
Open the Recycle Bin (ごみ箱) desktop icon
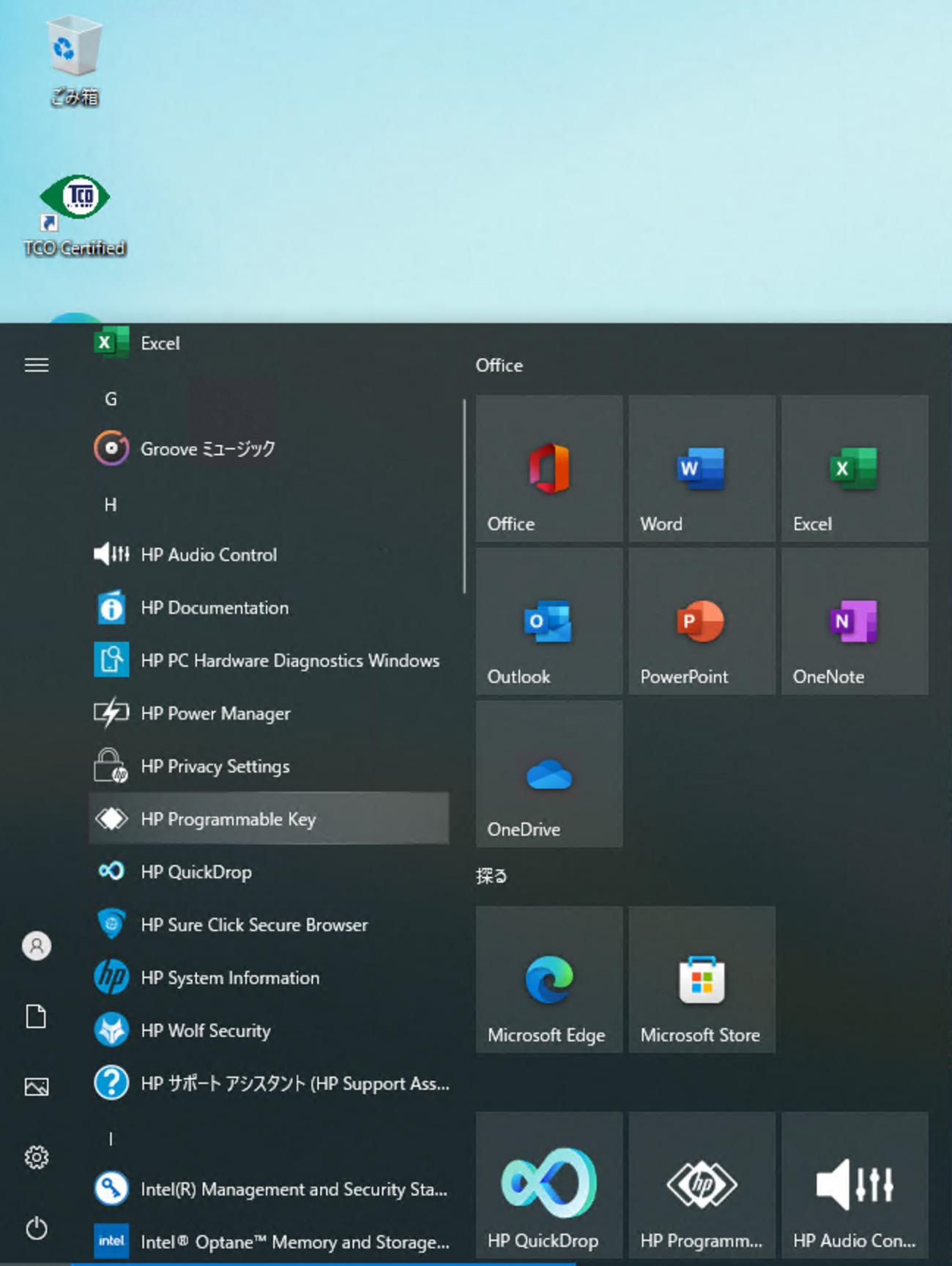pyautogui.click(x=74, y=62)
